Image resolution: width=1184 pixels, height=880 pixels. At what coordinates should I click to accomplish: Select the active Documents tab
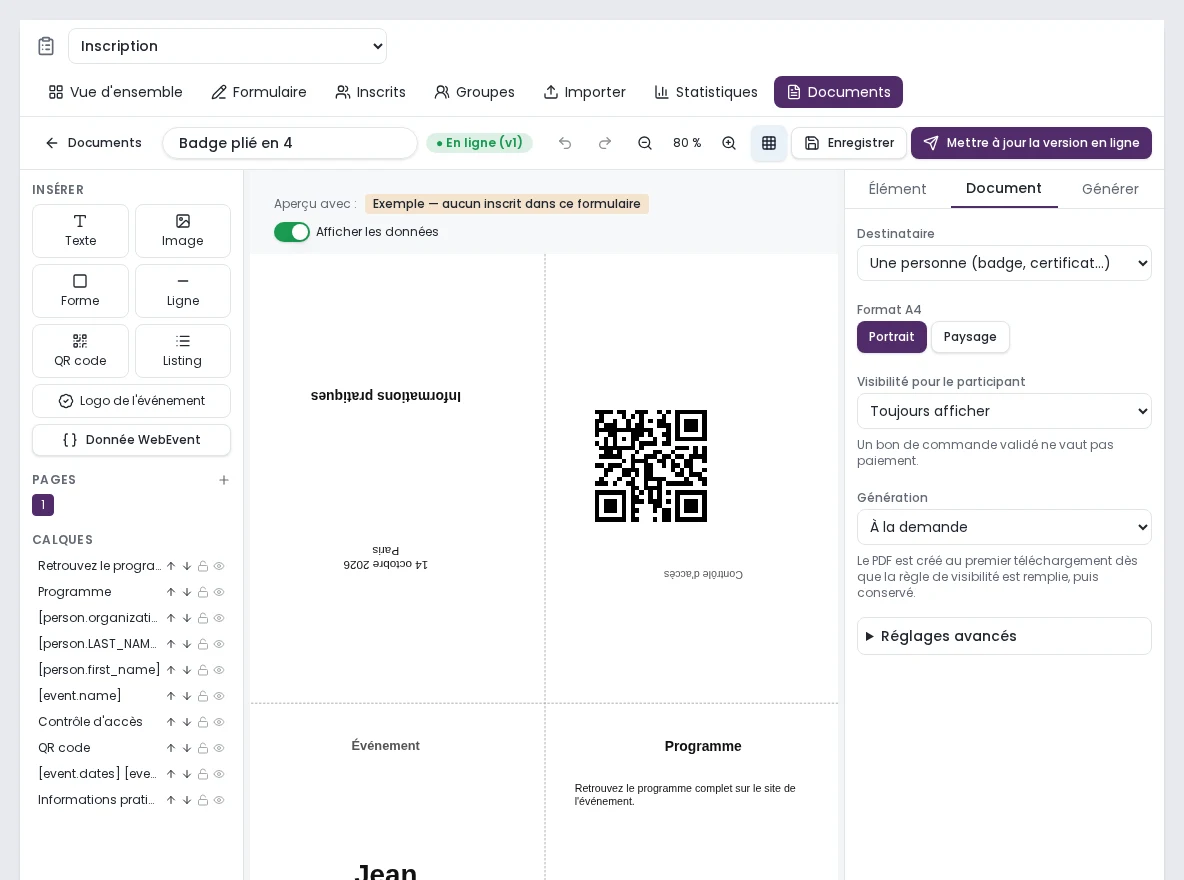(x=838, y=92)
